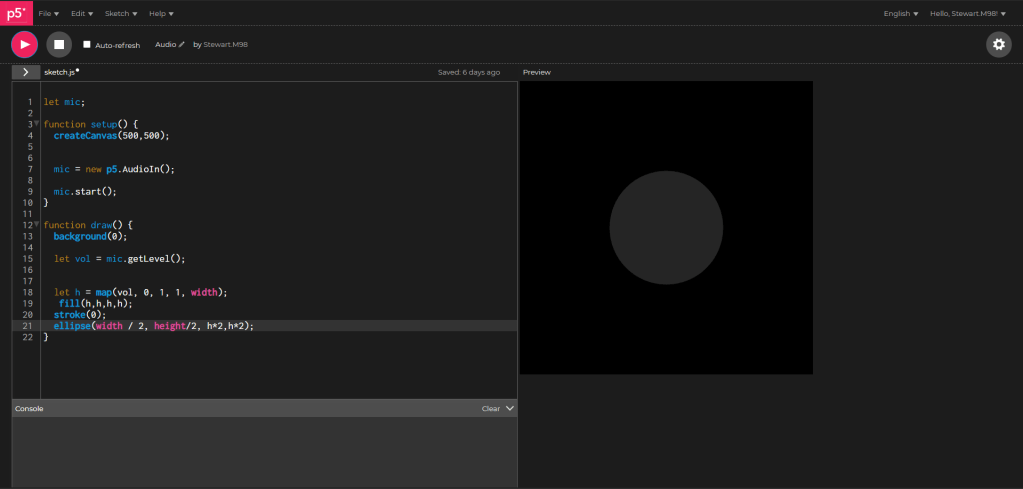Screen dimensions: 1023x489
Task: Open the Hello, Stewart.M98 account dropdown
Action: 967,14
